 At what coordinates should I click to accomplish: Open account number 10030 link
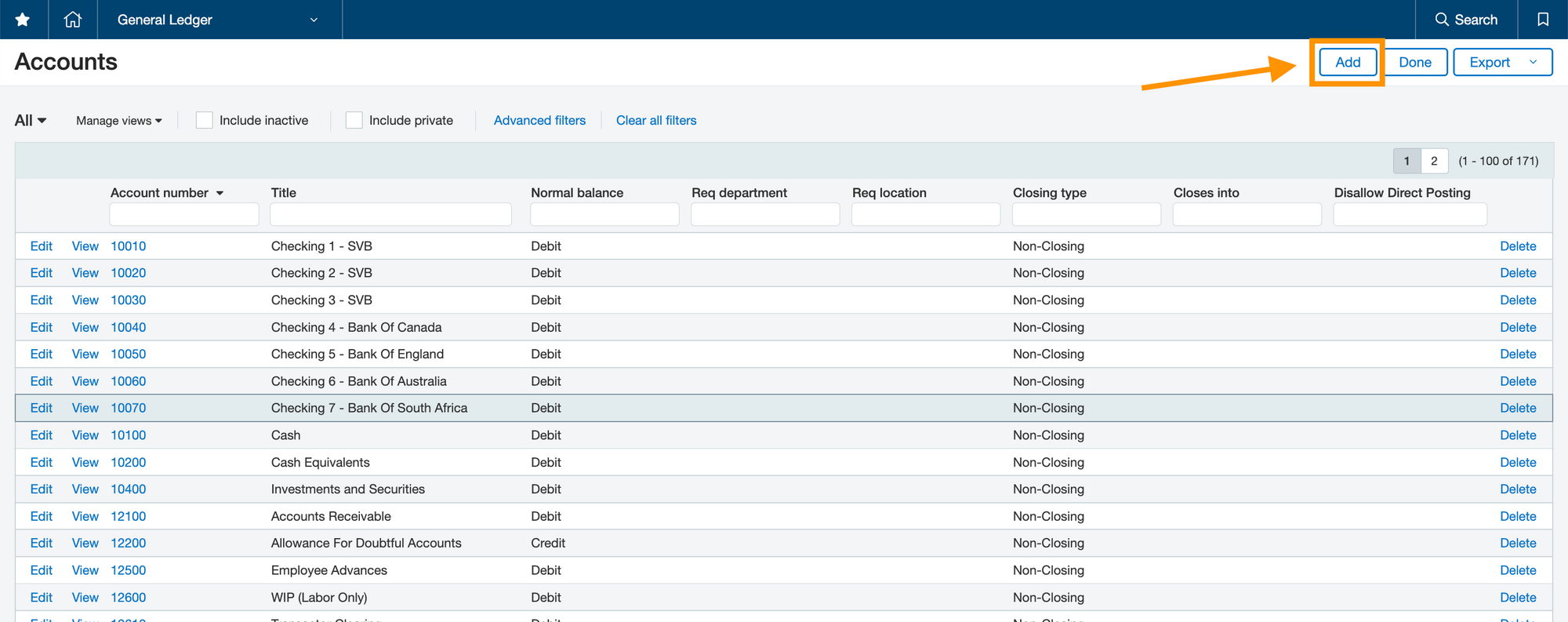tap(128, 300)
